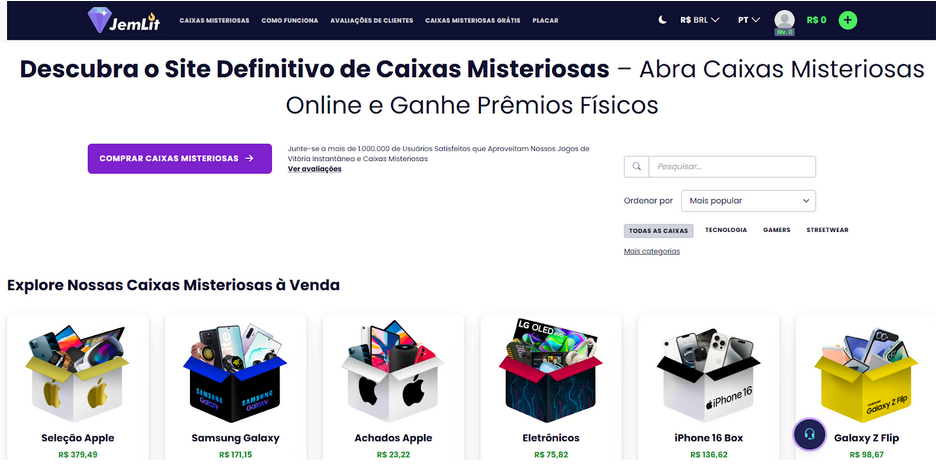The height and width of the screenshot is (466, 936).
Task: Open the headset support chat icon
Action: [x=809, y=434]
